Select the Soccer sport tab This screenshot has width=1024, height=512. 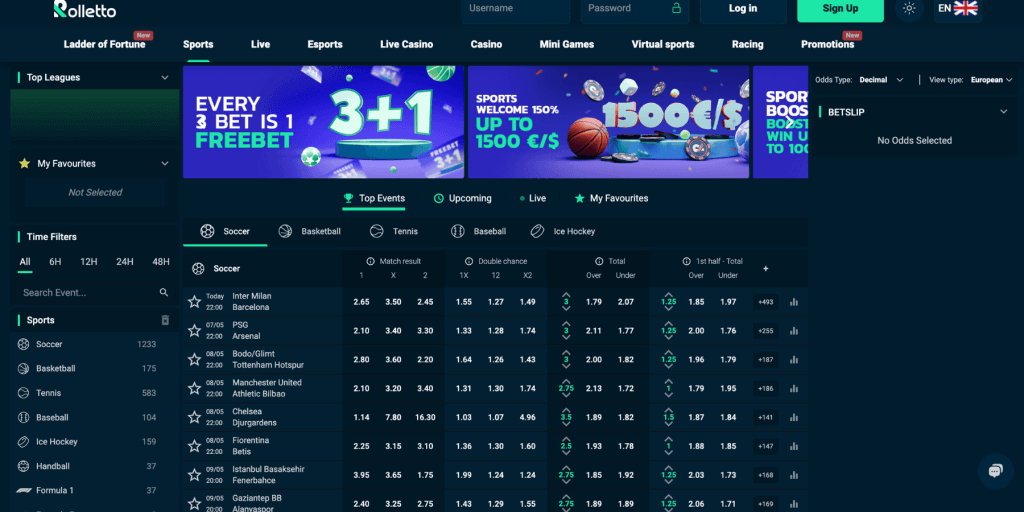[225, 231]
